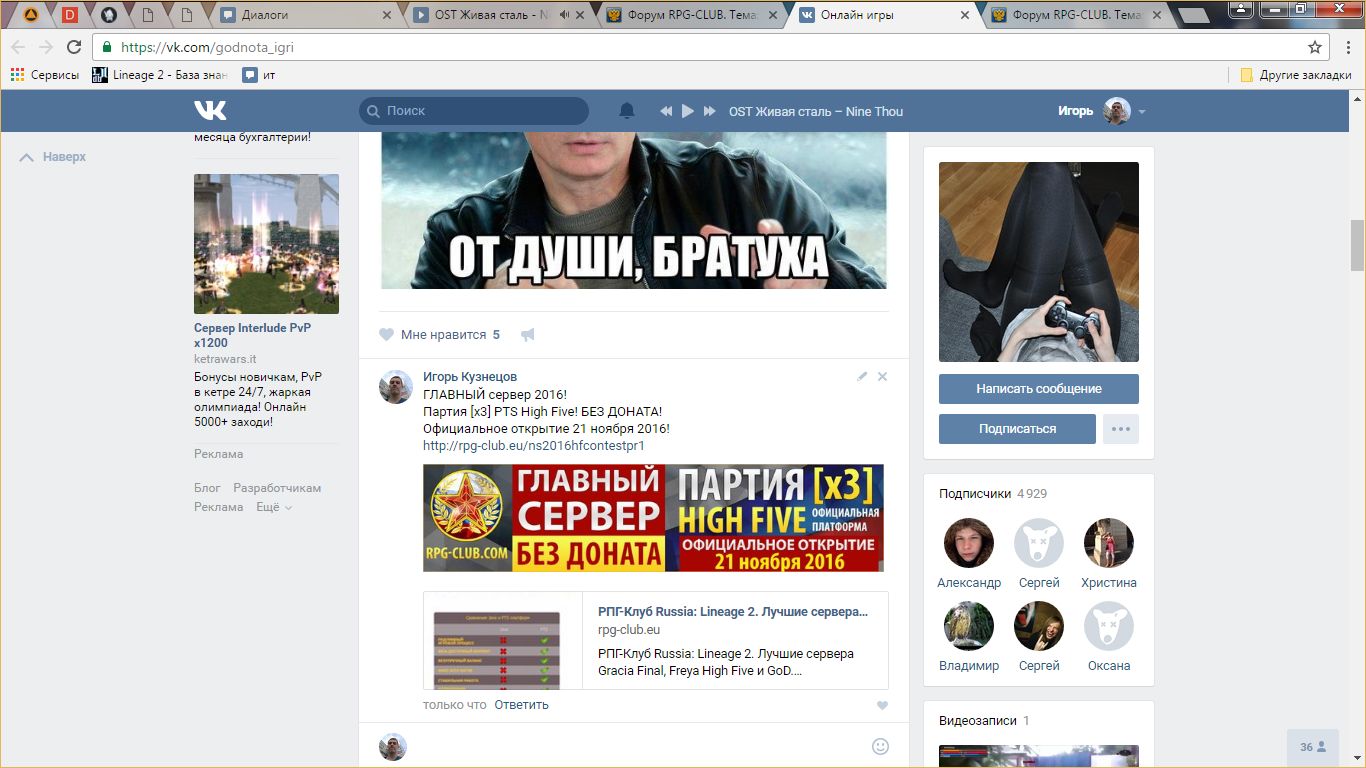Open subscriber Владимир's profile
Screen dimensions: 1366x768
[x=969, y=626]
